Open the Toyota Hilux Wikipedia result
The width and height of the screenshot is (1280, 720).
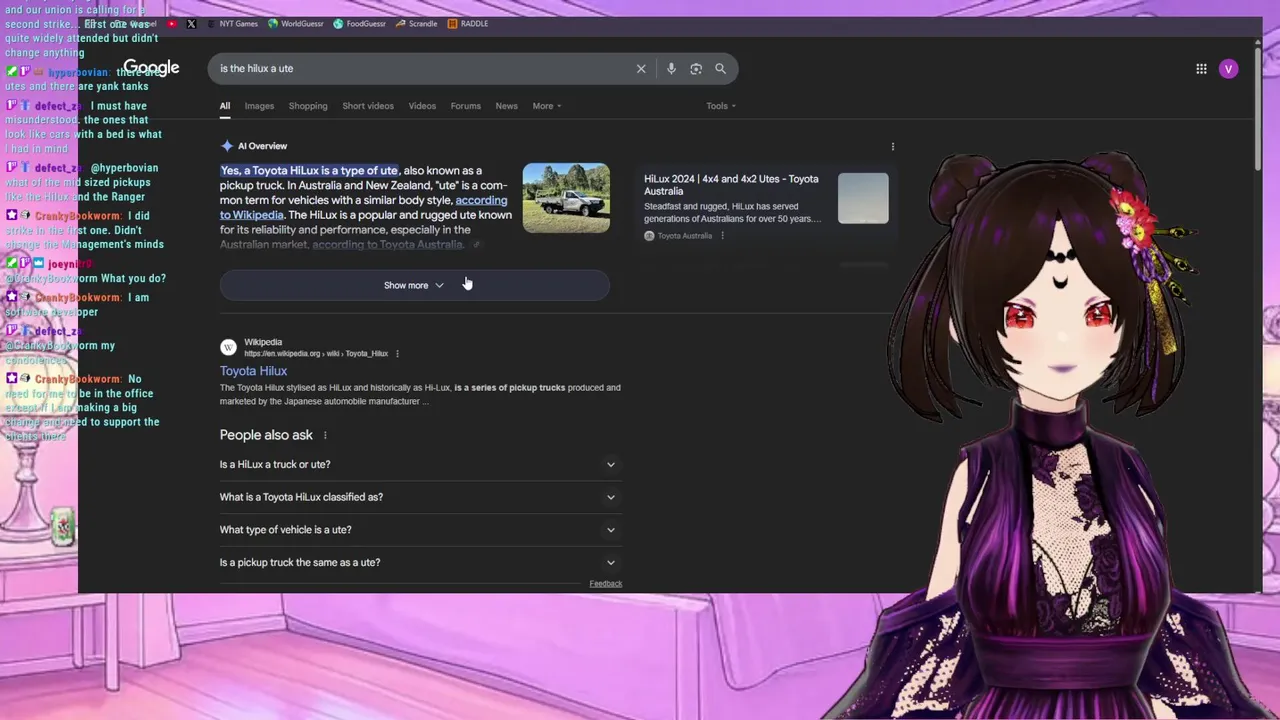[253, 371]
